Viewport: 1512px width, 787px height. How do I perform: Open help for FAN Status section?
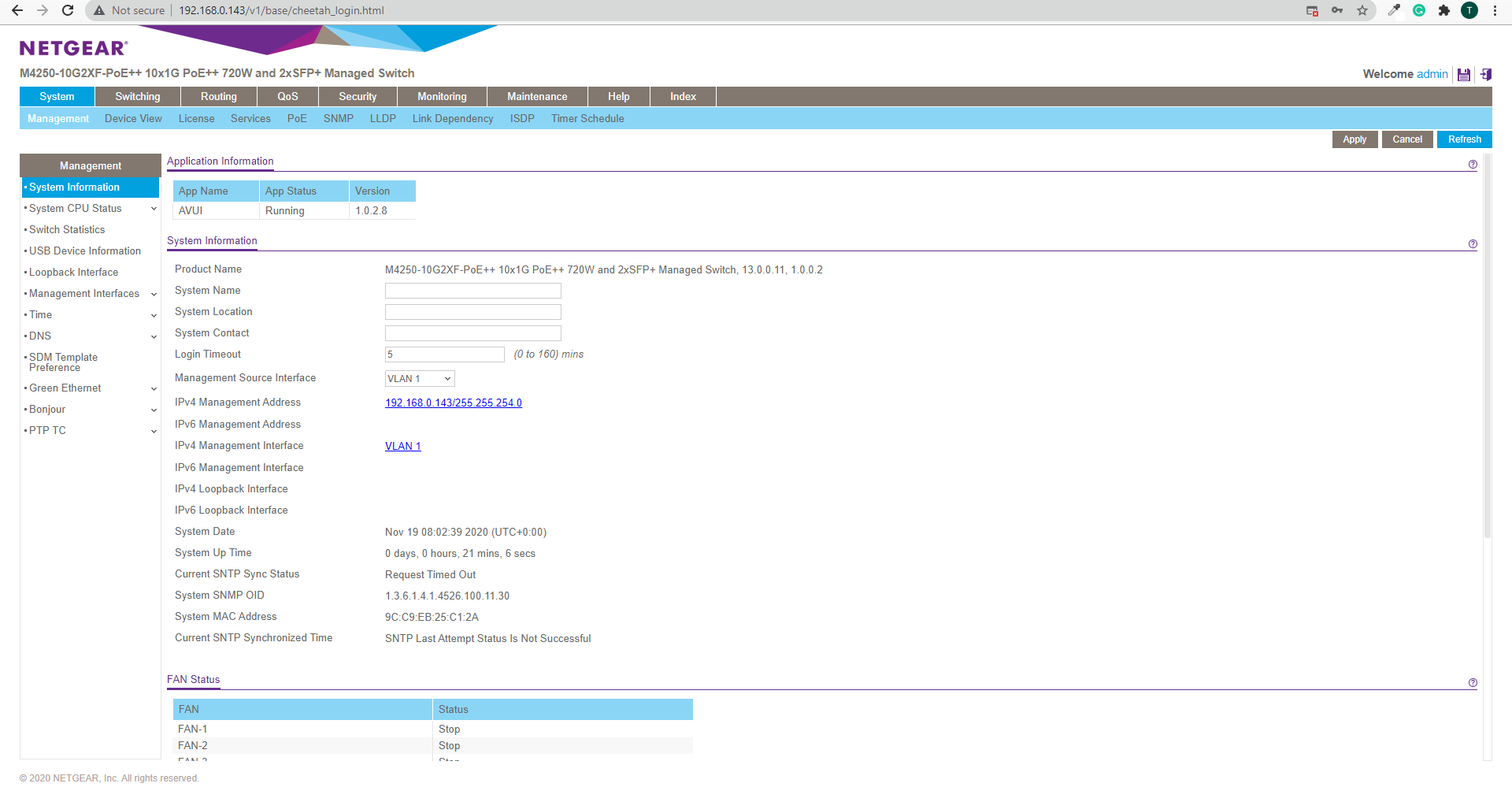click(1473, 683)
